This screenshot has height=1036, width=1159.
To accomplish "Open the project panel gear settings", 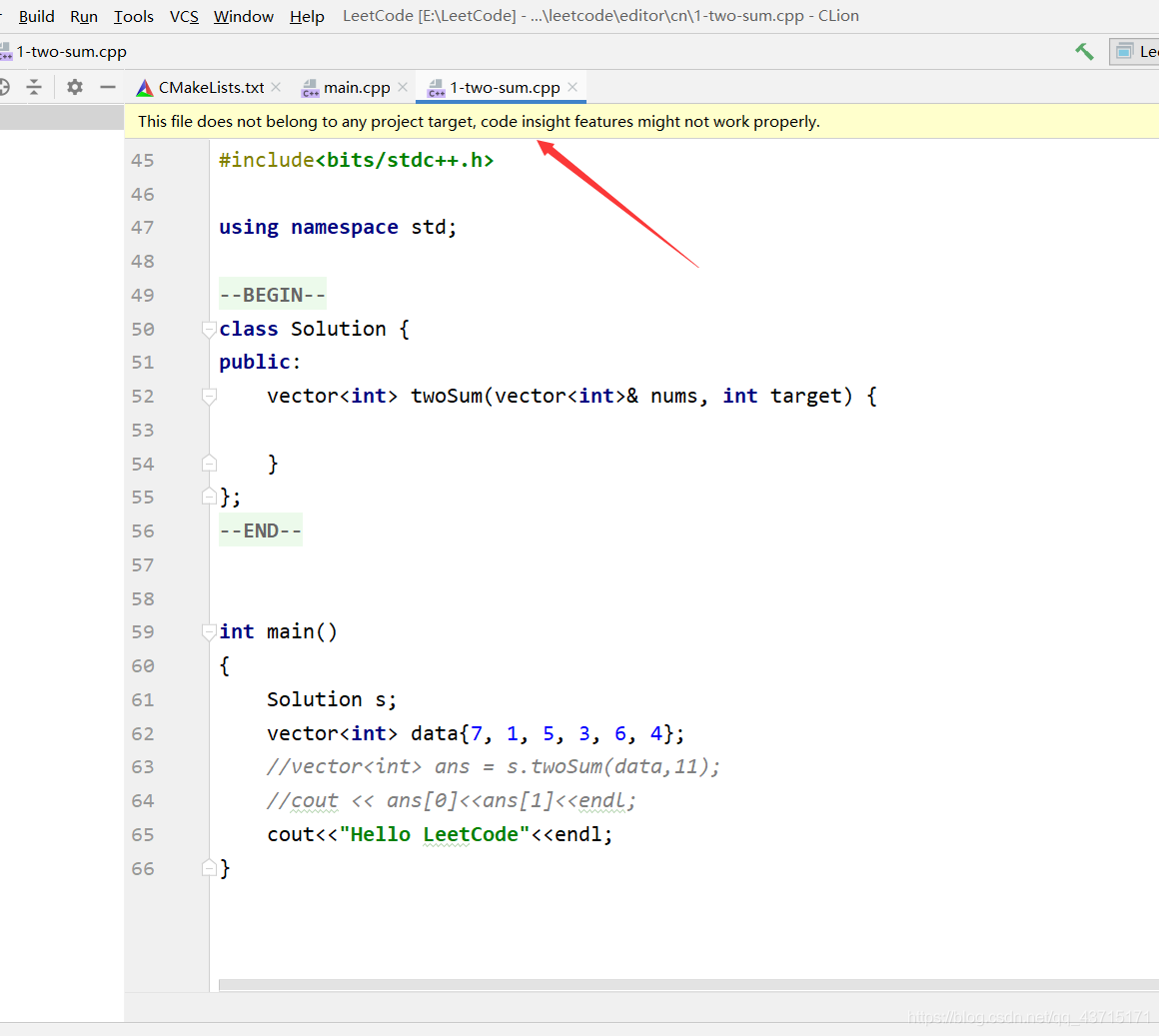I will click(x=75, y=88).
